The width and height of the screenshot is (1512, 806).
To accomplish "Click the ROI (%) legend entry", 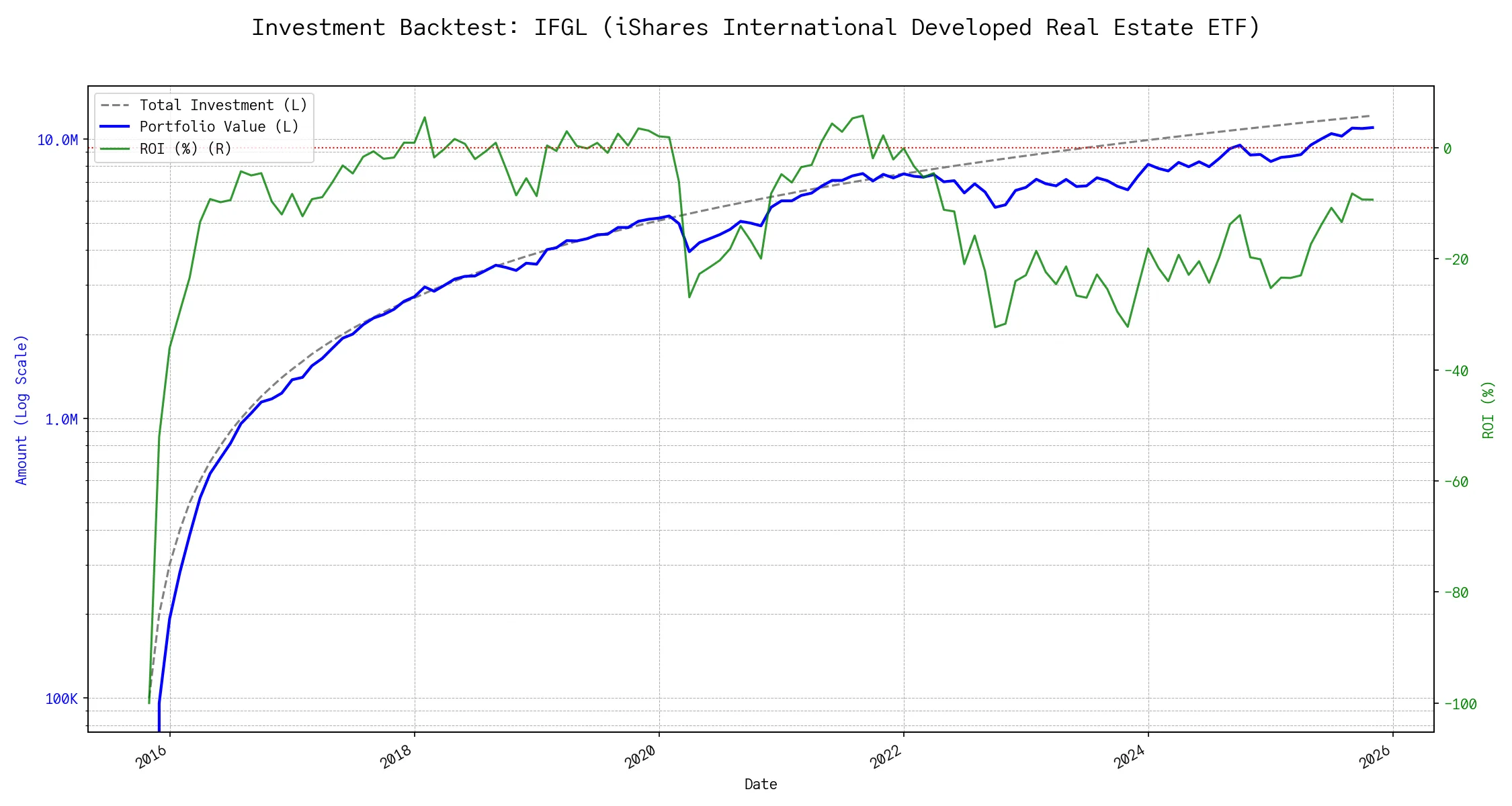I will (185, 148).
